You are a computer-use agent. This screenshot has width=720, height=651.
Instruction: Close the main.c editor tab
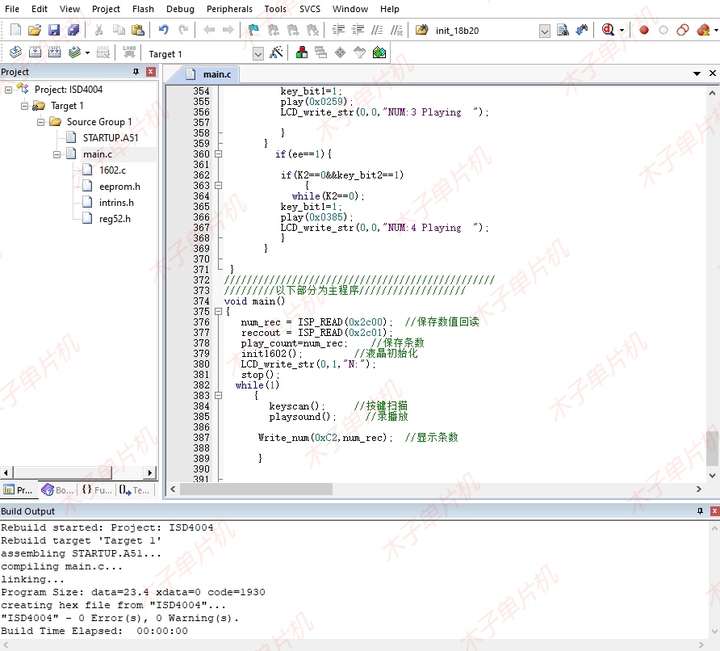tap(712, 73)
